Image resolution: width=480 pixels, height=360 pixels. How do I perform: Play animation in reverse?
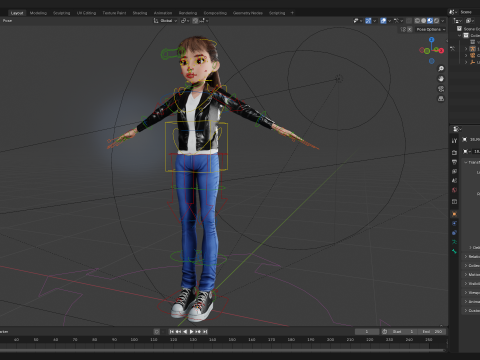pos(185,332)
